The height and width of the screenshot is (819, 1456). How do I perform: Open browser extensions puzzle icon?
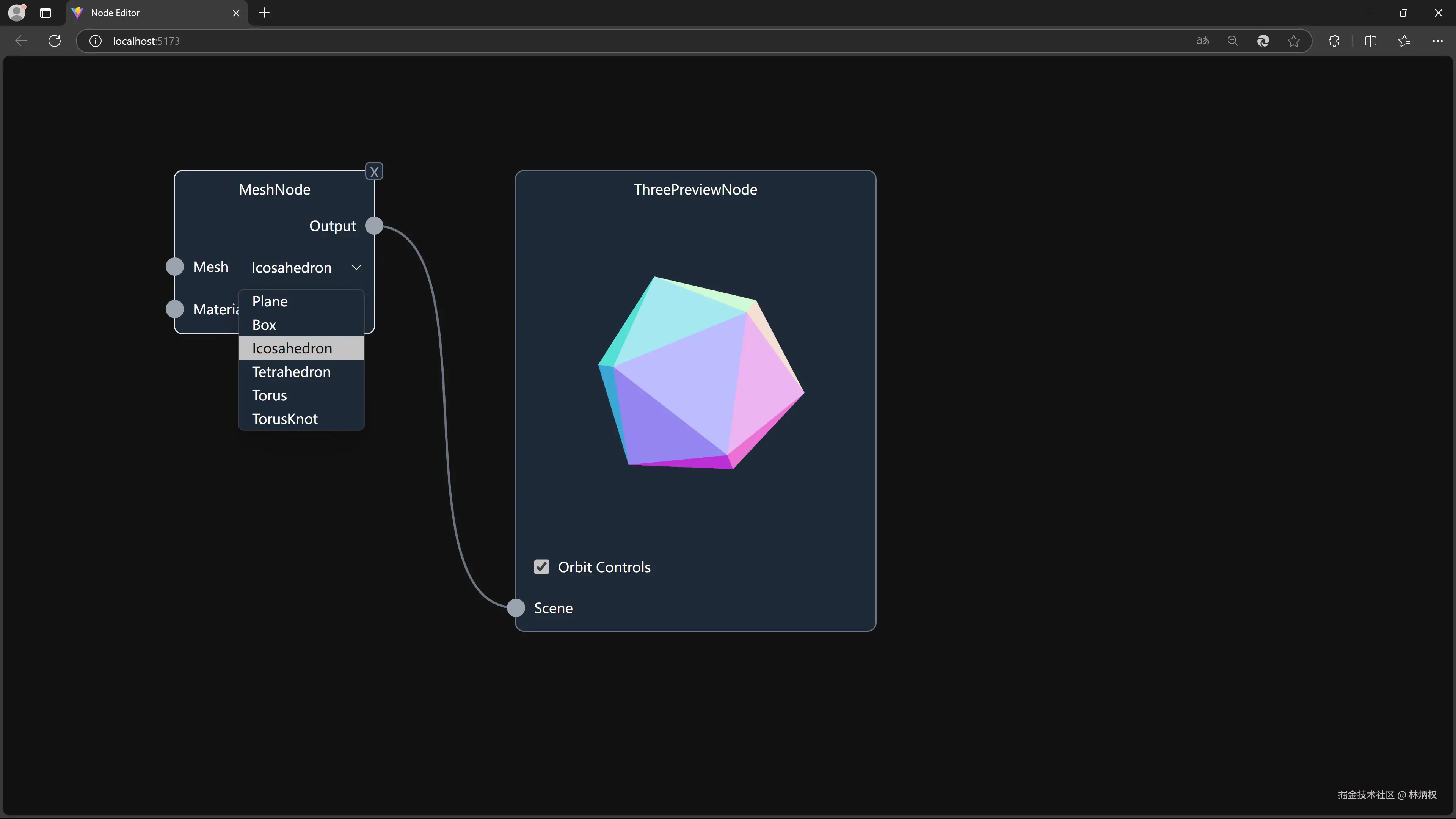coord(1334,41)
